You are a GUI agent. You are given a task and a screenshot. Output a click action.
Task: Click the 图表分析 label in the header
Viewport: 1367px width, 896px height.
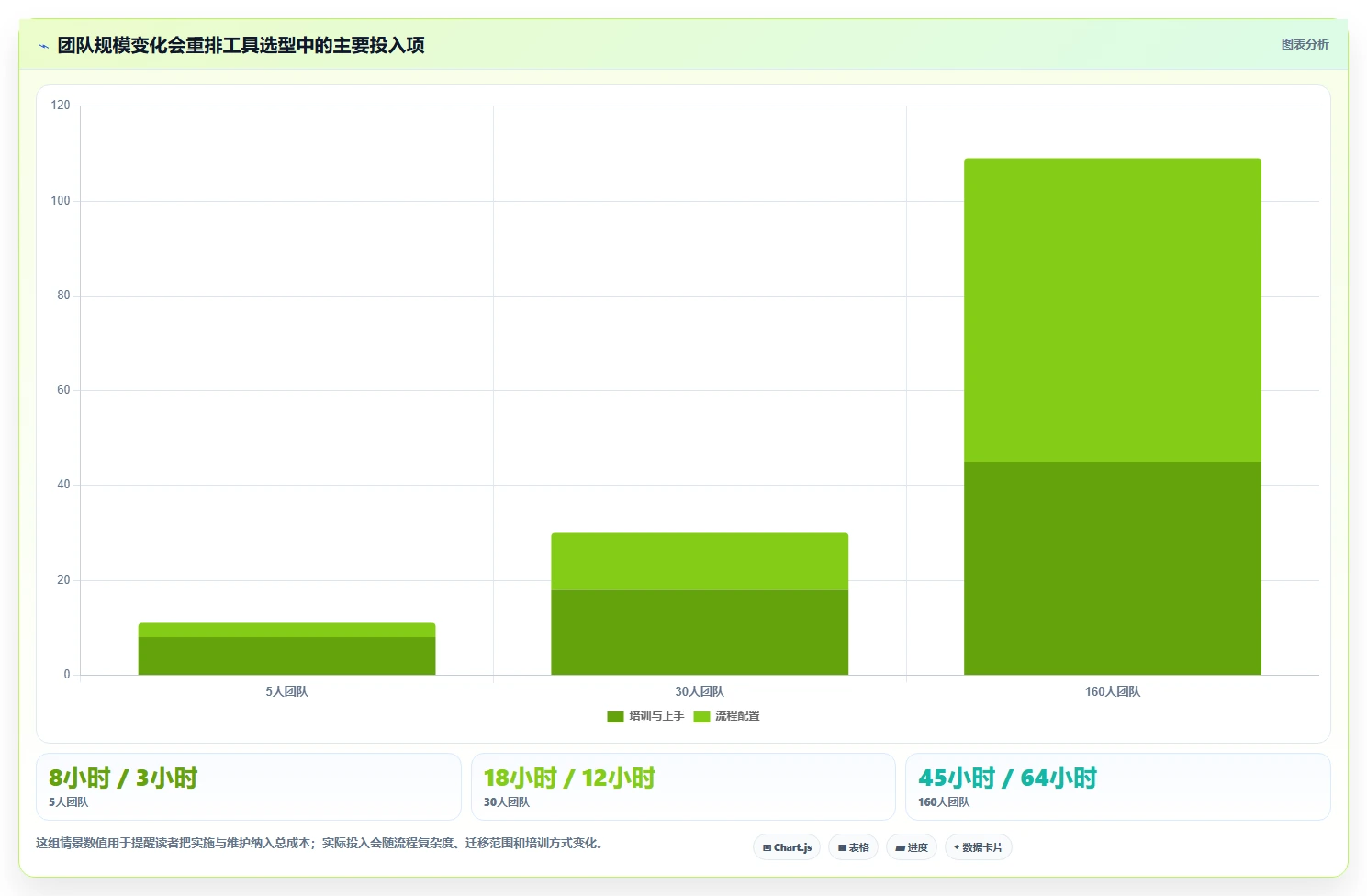click(1305, 44)
